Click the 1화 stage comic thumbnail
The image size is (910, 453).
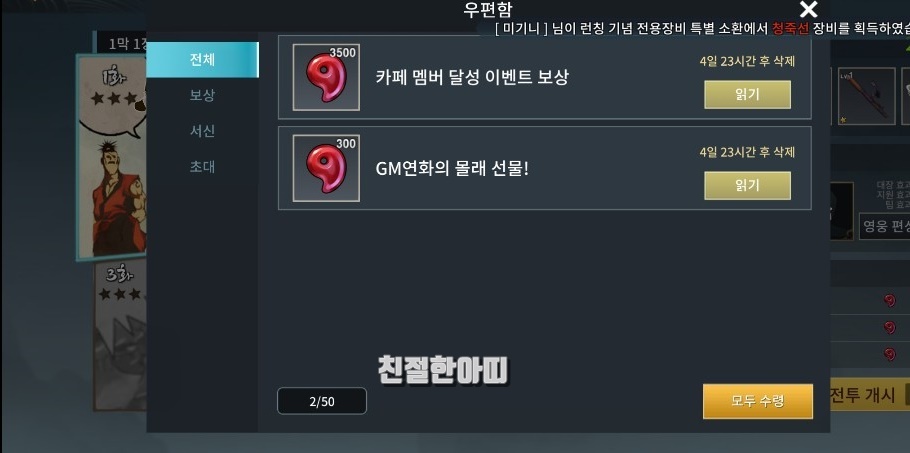pyautogui.click(x=111, y=157)
